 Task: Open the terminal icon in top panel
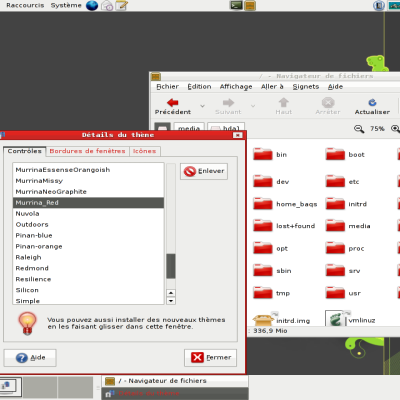[x=236, y=5]
